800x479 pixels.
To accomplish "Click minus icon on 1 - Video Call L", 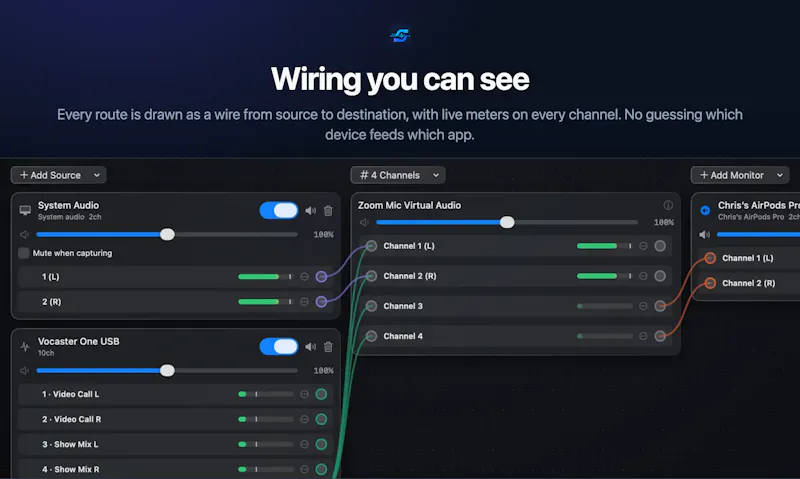I will pos(304,394).
